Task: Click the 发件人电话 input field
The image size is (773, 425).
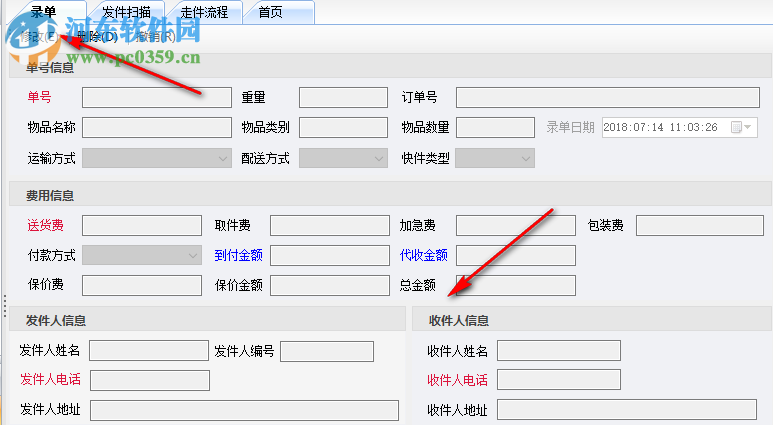Action: click(x=150, y=381)
